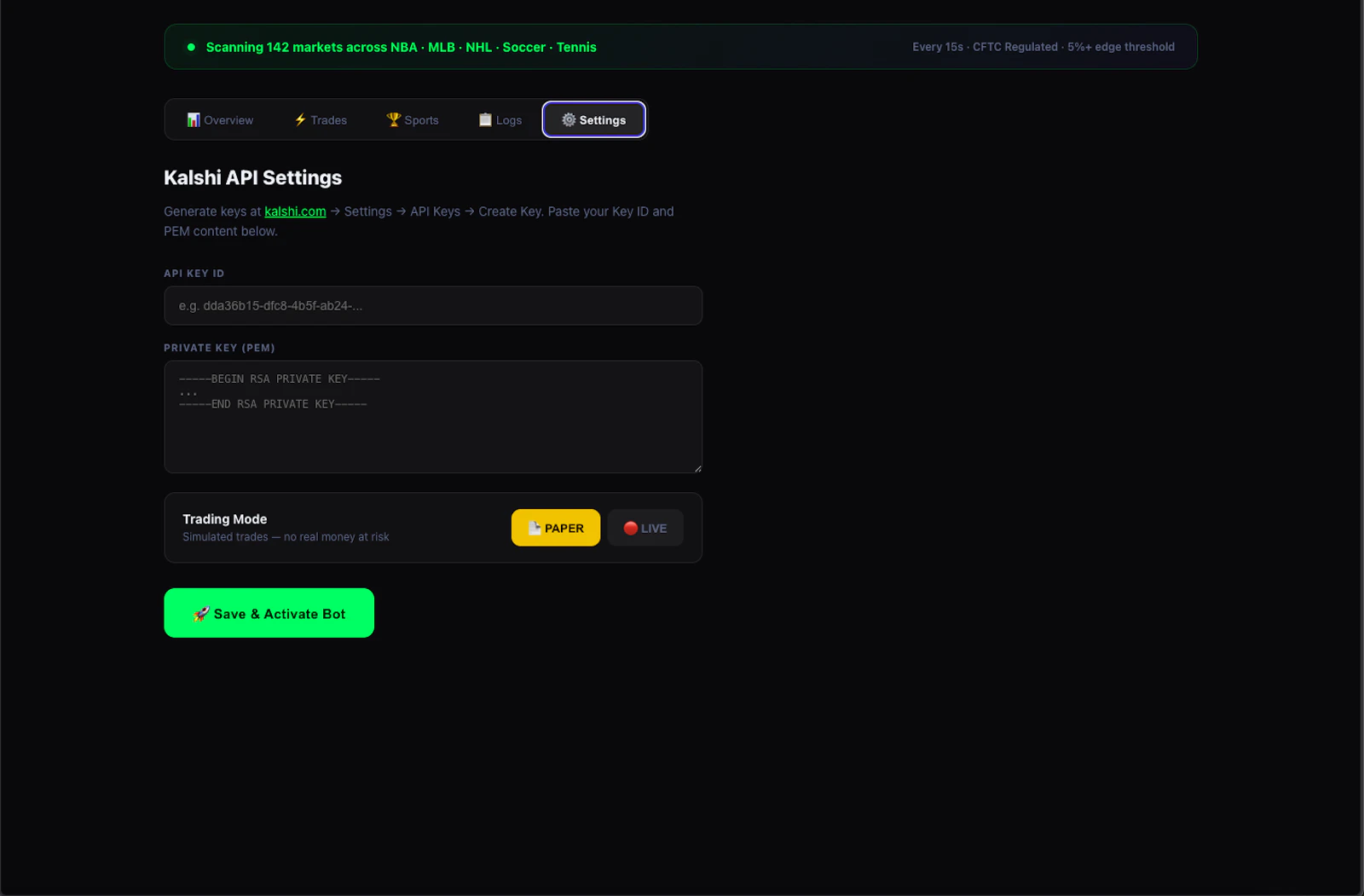Screen dimensions: 1364x896
Task: Grab the textarea resize handle corner
Action: click(697, 468)
